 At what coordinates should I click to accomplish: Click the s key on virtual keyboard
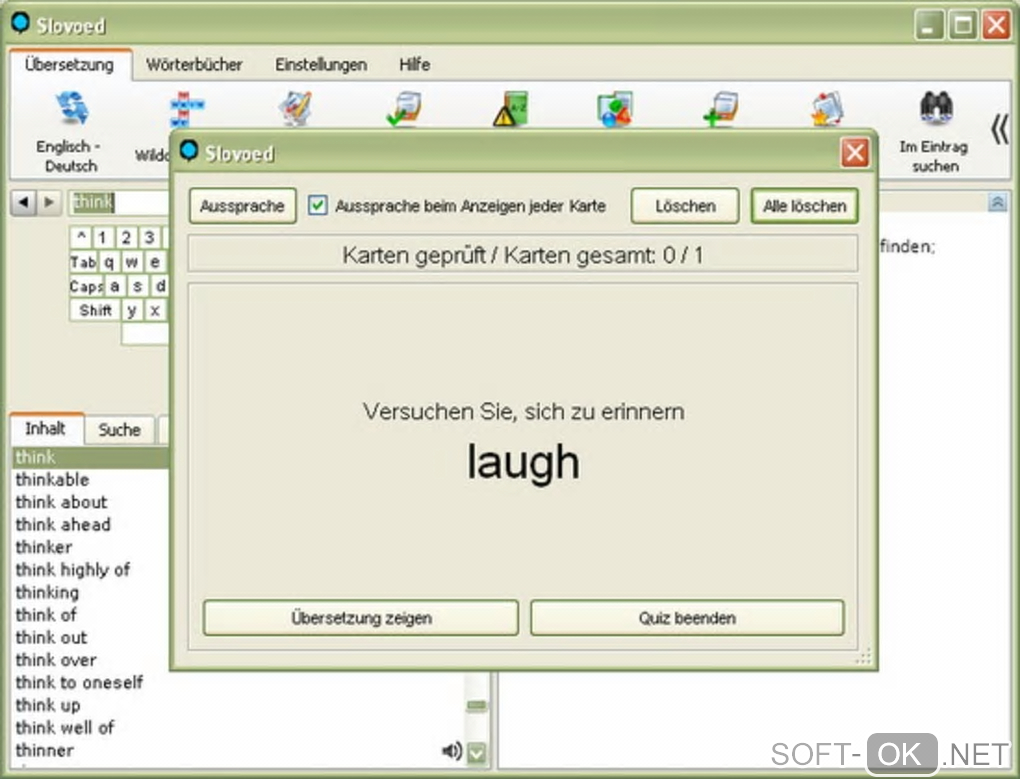coord(137,286)
